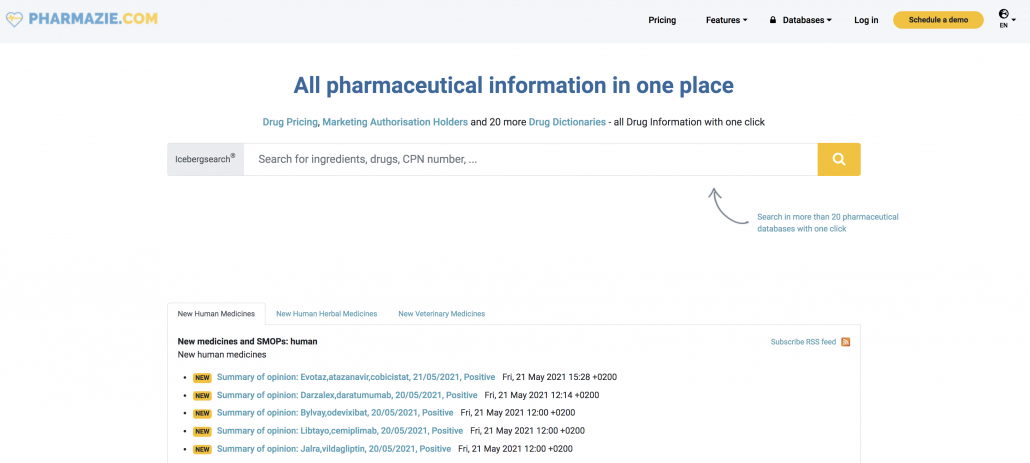Click the Schedule a demo button
Viewport: 1030px width, 463px height.
click(x=938, y=20)
